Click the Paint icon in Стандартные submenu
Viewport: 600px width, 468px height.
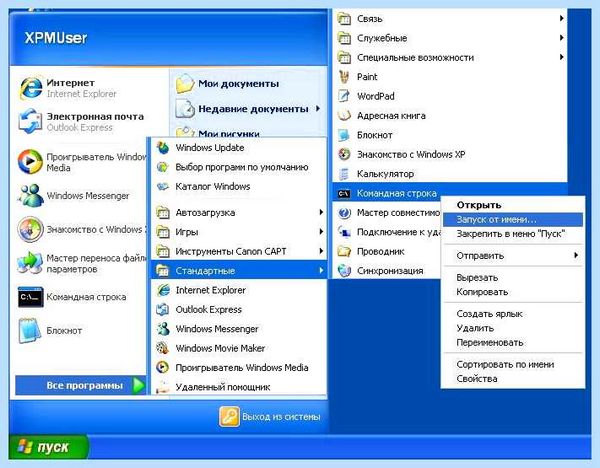(344, 77)
